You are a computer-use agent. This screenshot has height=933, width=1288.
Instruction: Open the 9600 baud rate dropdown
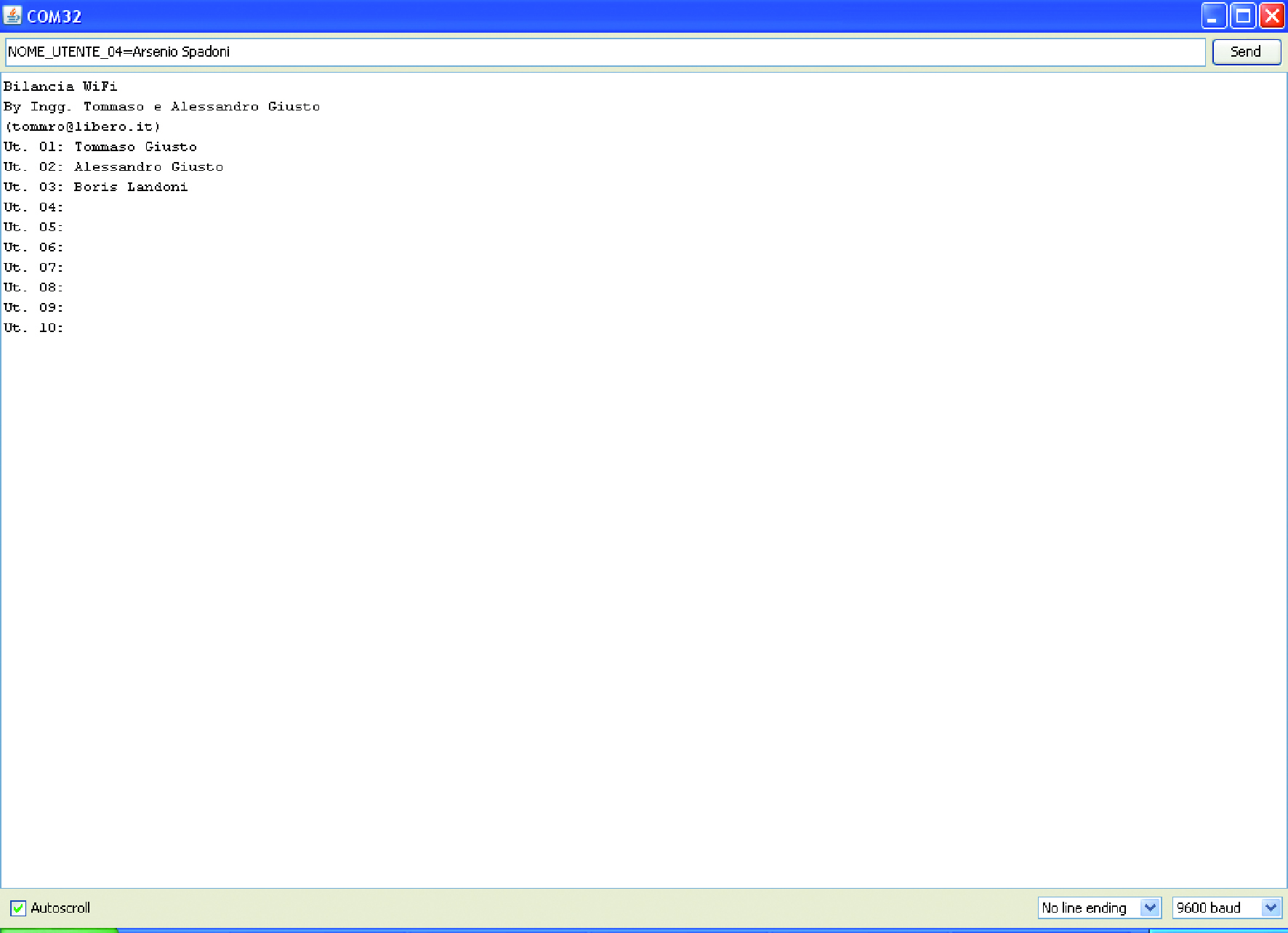tap(1227, 908)
